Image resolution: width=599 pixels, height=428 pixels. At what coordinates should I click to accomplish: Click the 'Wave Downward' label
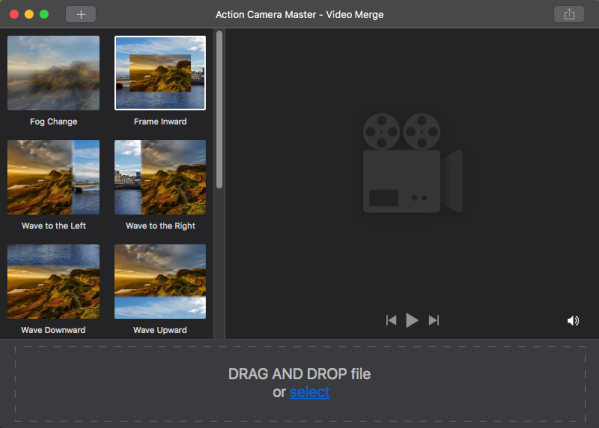coord(53,330)
